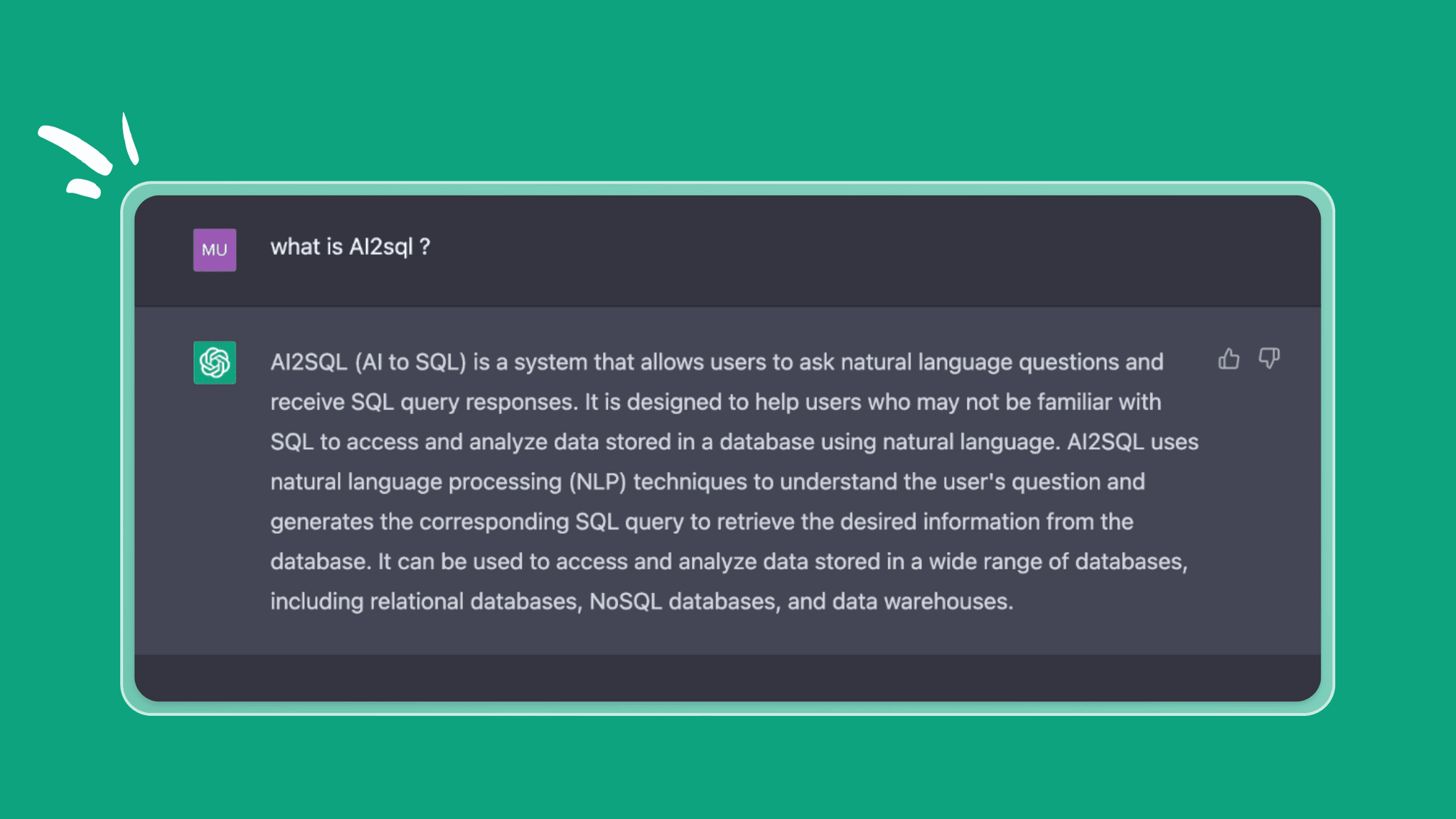Select the word 'AI2SQL' in the response
Viewport: 1456px width, 819px height.
309,362
